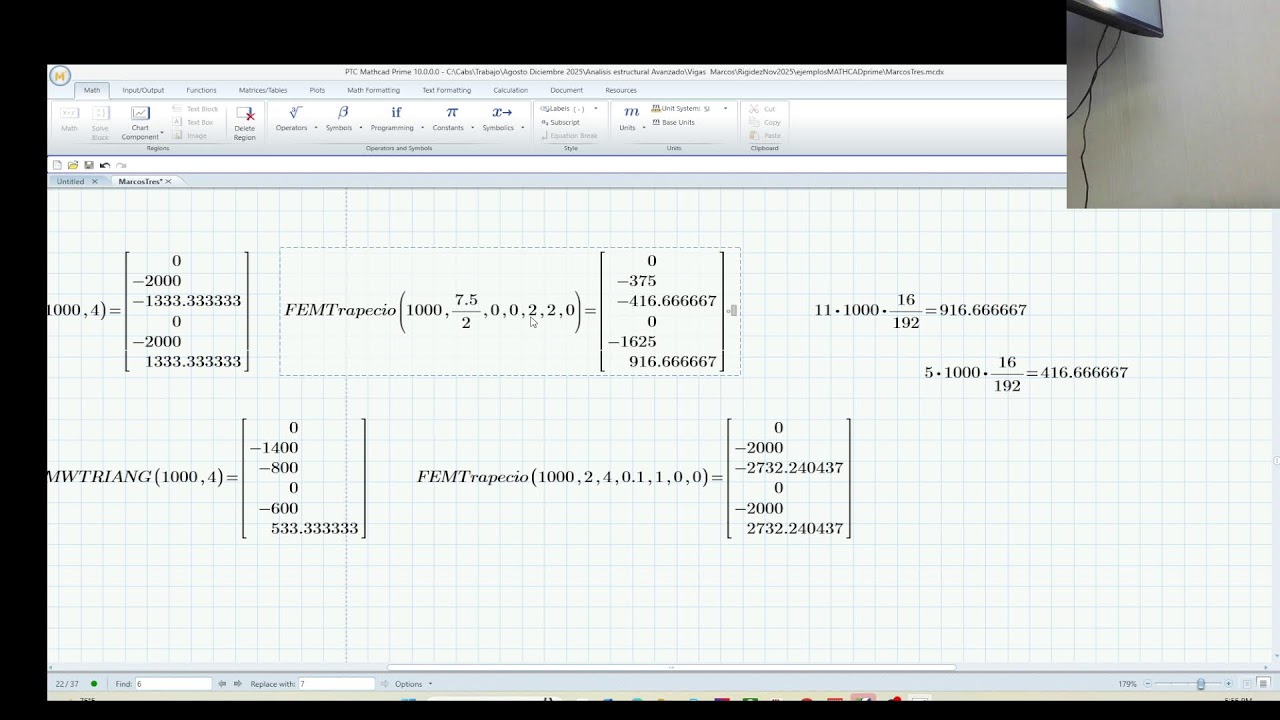Click the zoom out minus button
The image size is (1280, 720).
tap(1147, 684)
